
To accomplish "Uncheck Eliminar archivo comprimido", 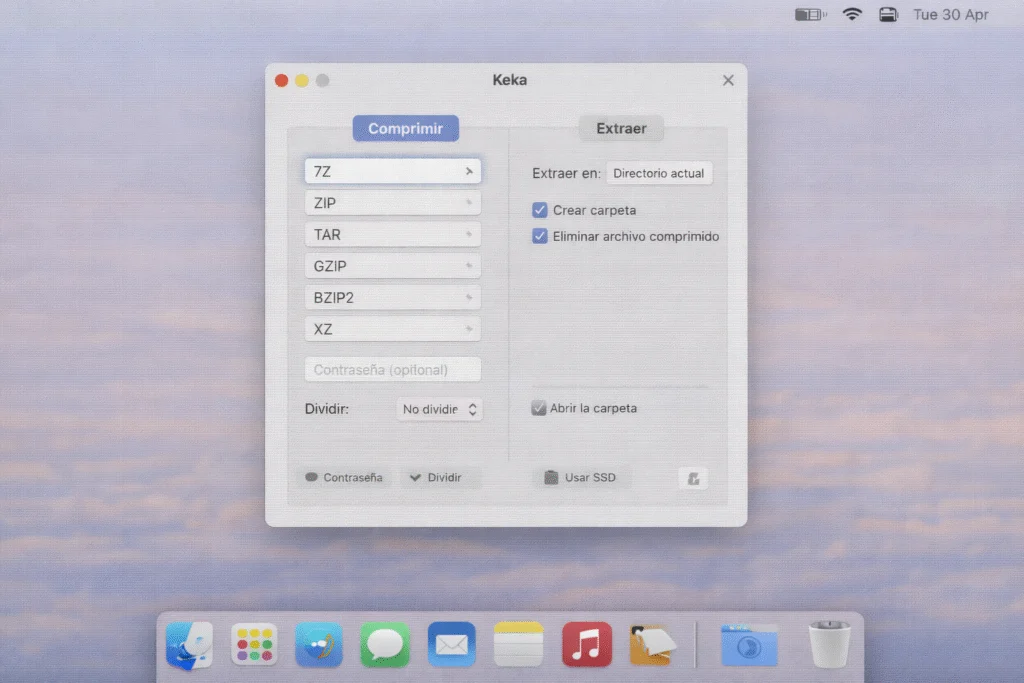I will pyautogui.click(x=540, y=237).
